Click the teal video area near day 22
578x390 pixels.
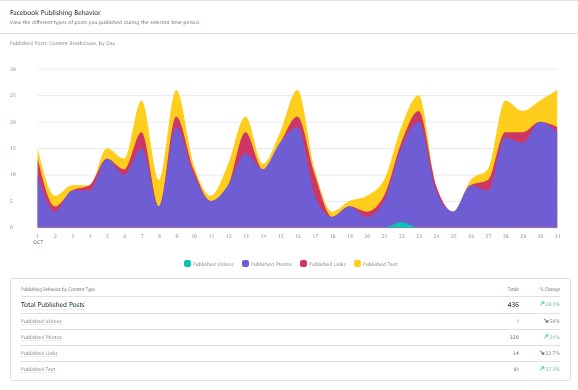click(402, 225)
